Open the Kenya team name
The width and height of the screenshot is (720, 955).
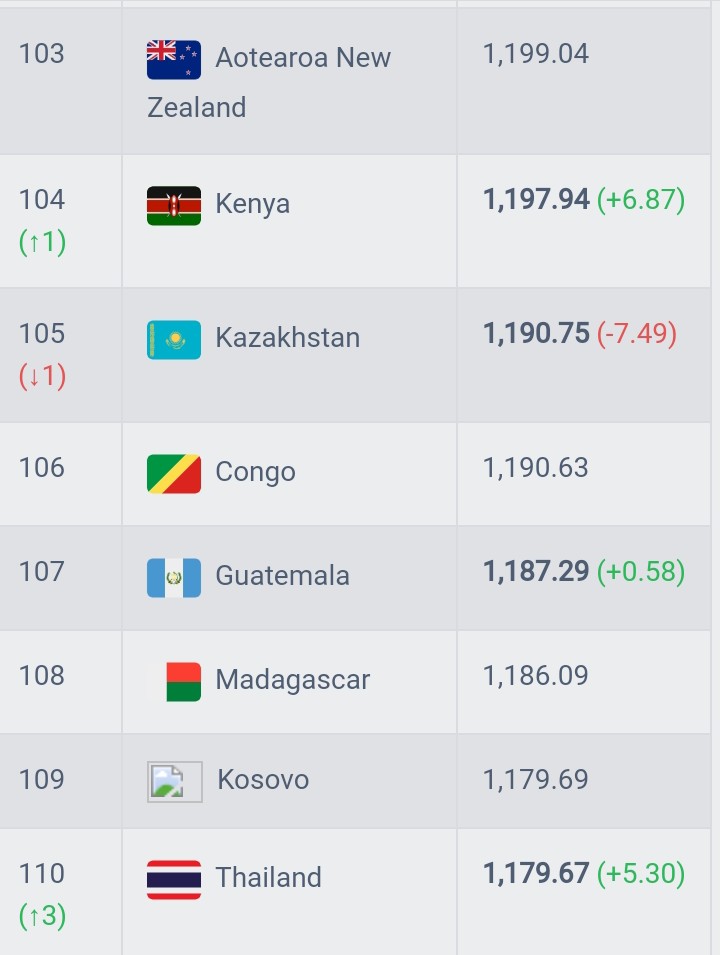pyautogui.click(x=252, y=204)
